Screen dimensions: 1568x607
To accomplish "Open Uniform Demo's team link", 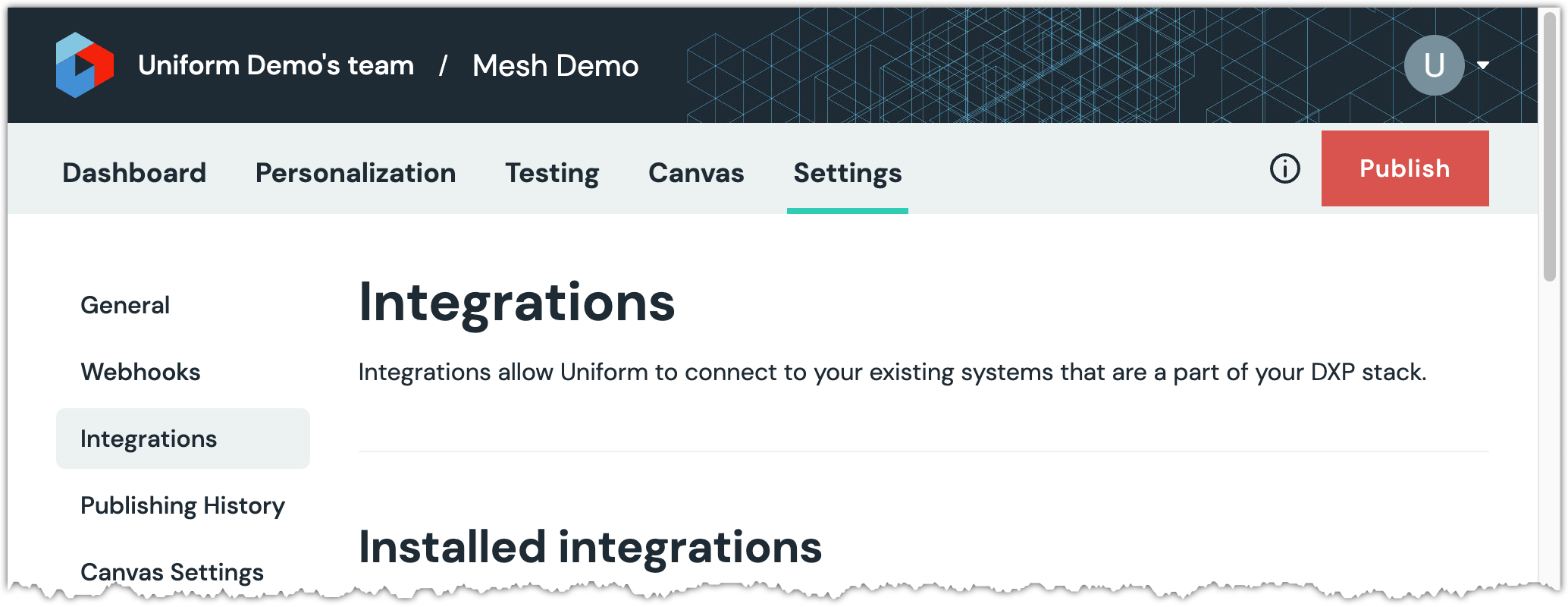I will tap(276, 65).
